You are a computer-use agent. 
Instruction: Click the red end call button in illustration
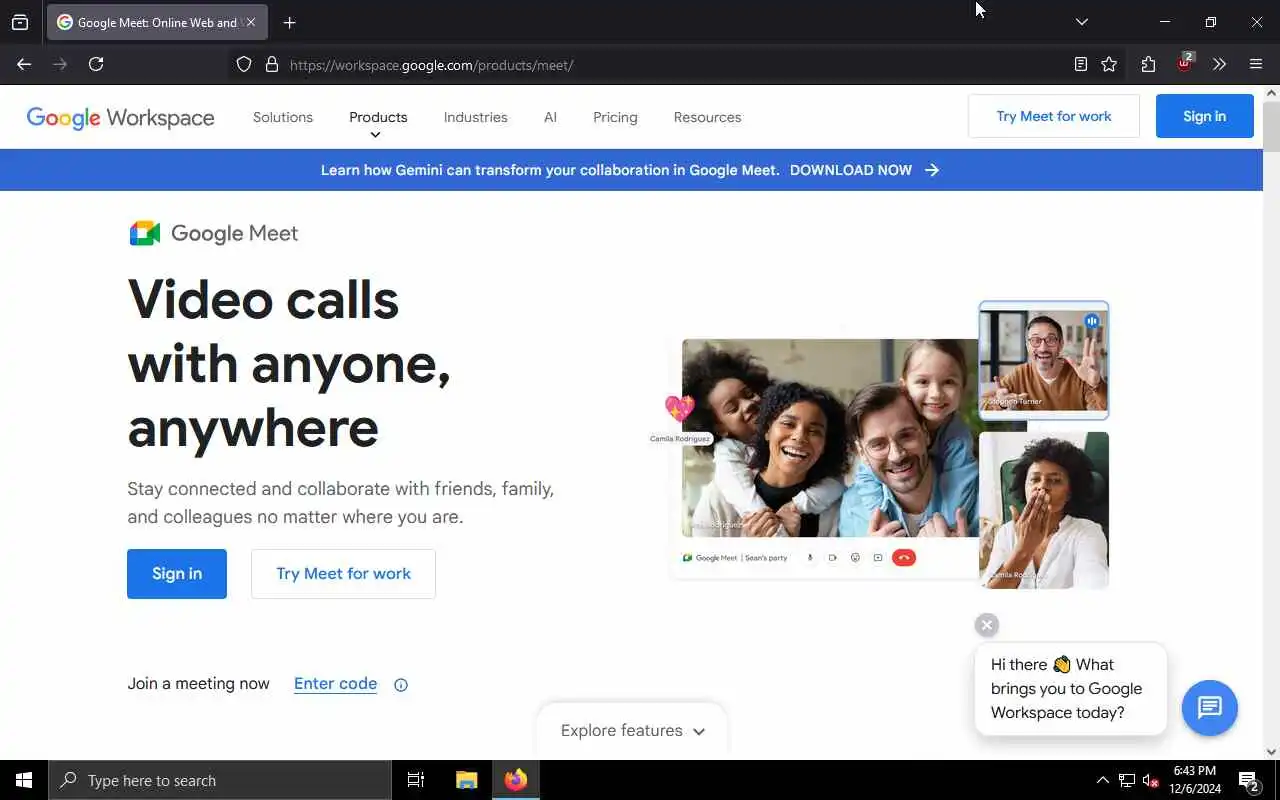[904, 558]
